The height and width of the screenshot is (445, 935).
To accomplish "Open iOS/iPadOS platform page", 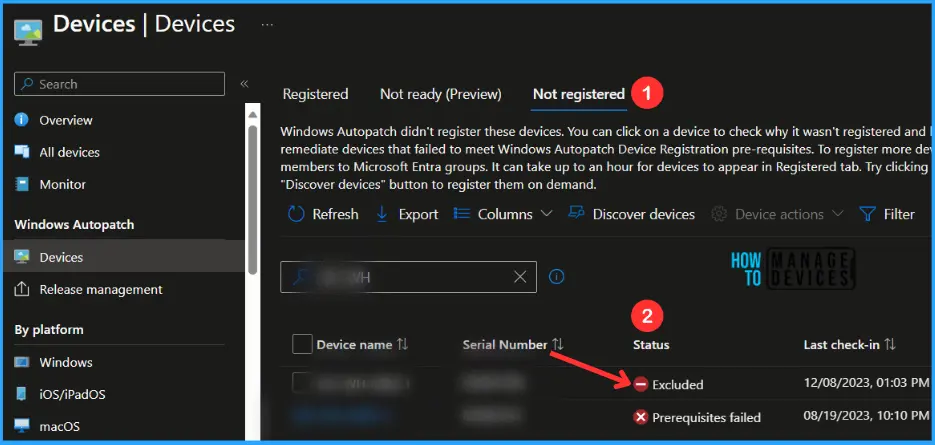I will tap(72, 394).
